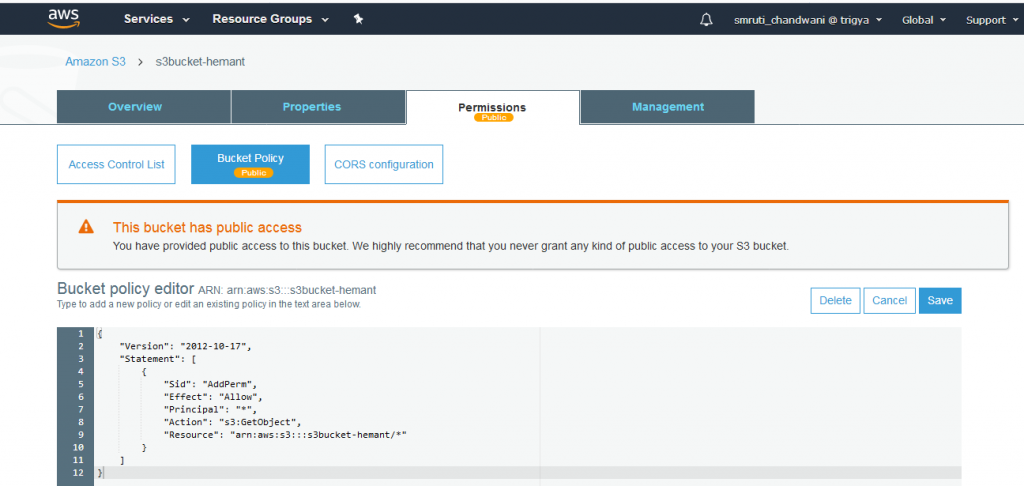Open the Management tab
The width and height of the screenshot is (1024, 486).
[667, 106]
